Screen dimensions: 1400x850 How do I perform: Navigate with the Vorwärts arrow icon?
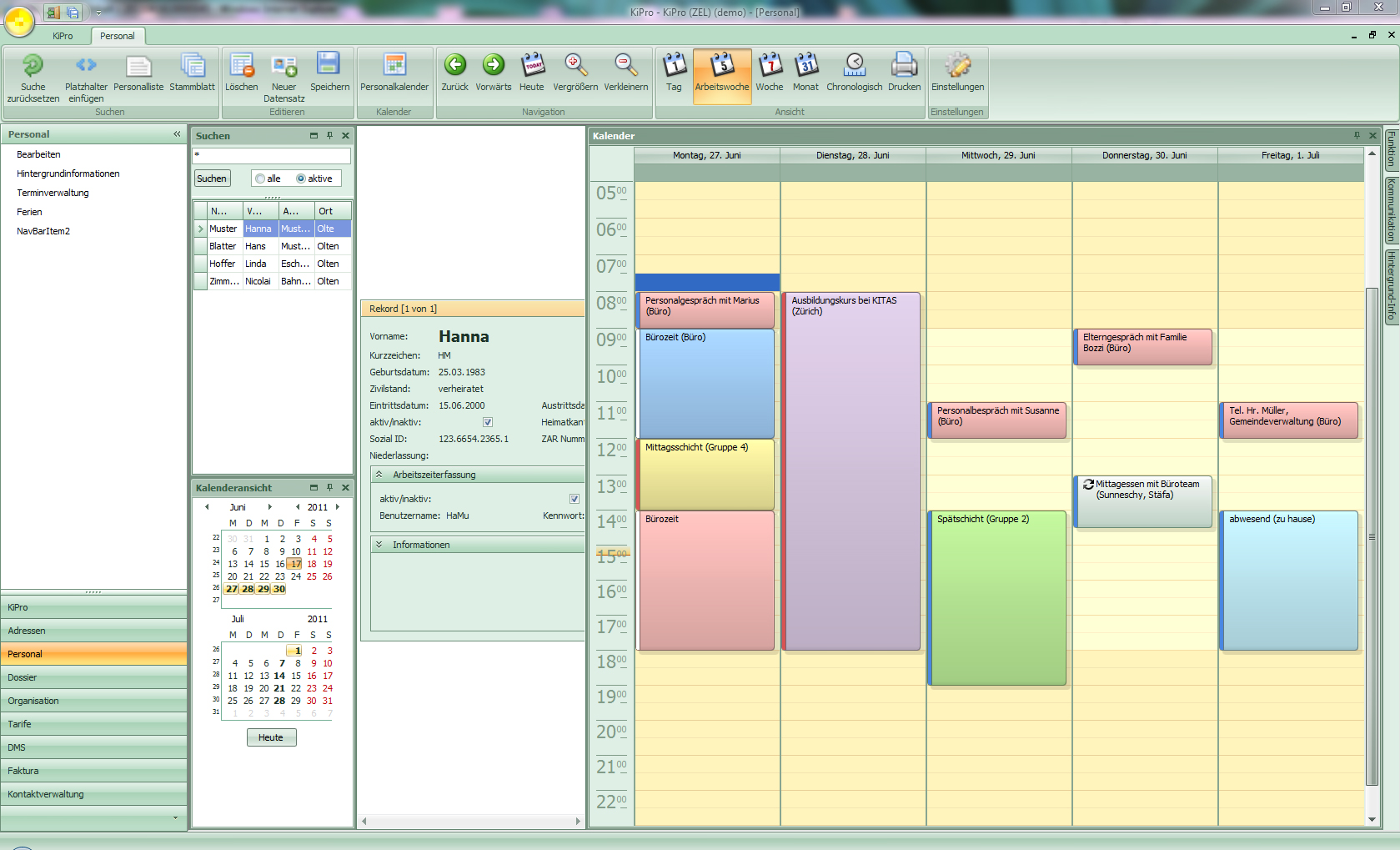494,66
